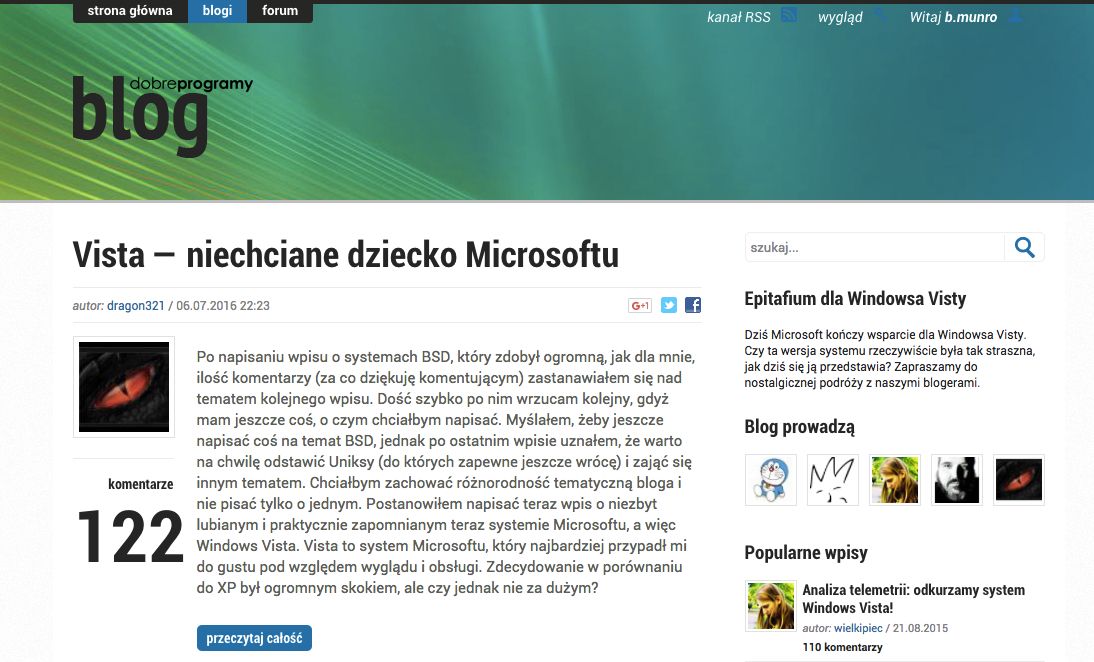Switch to the forum tab

280,11
